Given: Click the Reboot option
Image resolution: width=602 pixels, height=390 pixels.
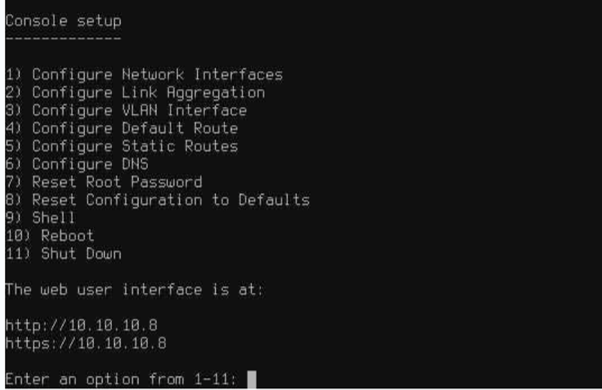Looking at the screenshot, I should coord(50,236).
